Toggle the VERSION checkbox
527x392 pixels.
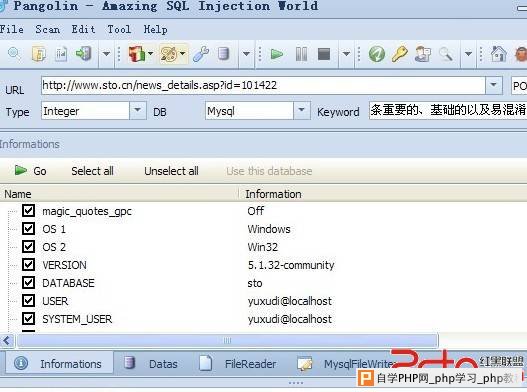(28, 265)
